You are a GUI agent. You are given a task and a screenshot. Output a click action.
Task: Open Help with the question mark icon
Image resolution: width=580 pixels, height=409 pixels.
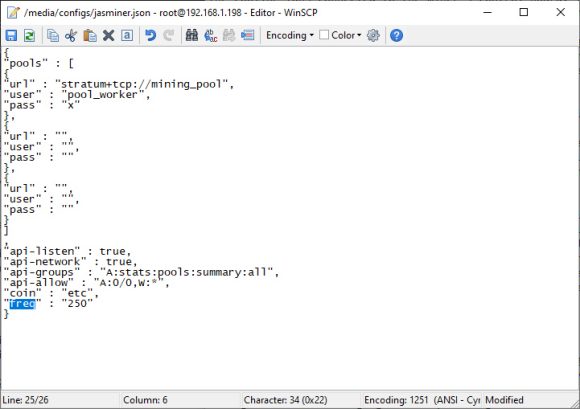[x=397, y=36]
